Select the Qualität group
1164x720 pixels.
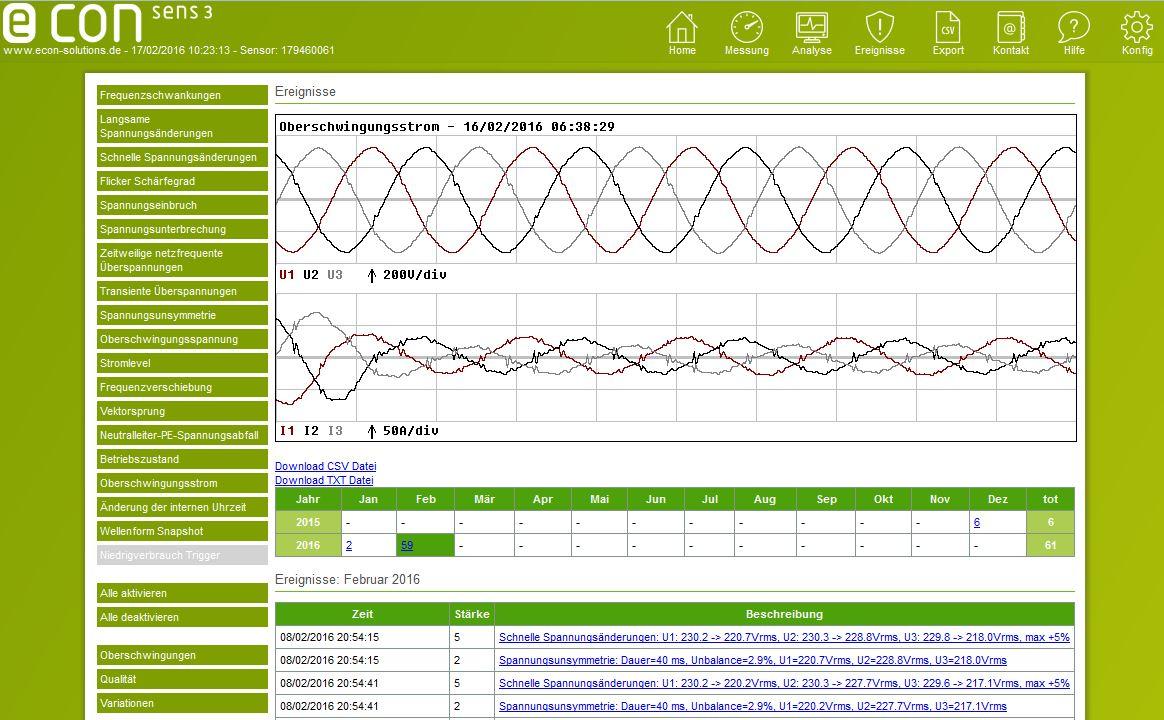[182, 679]
